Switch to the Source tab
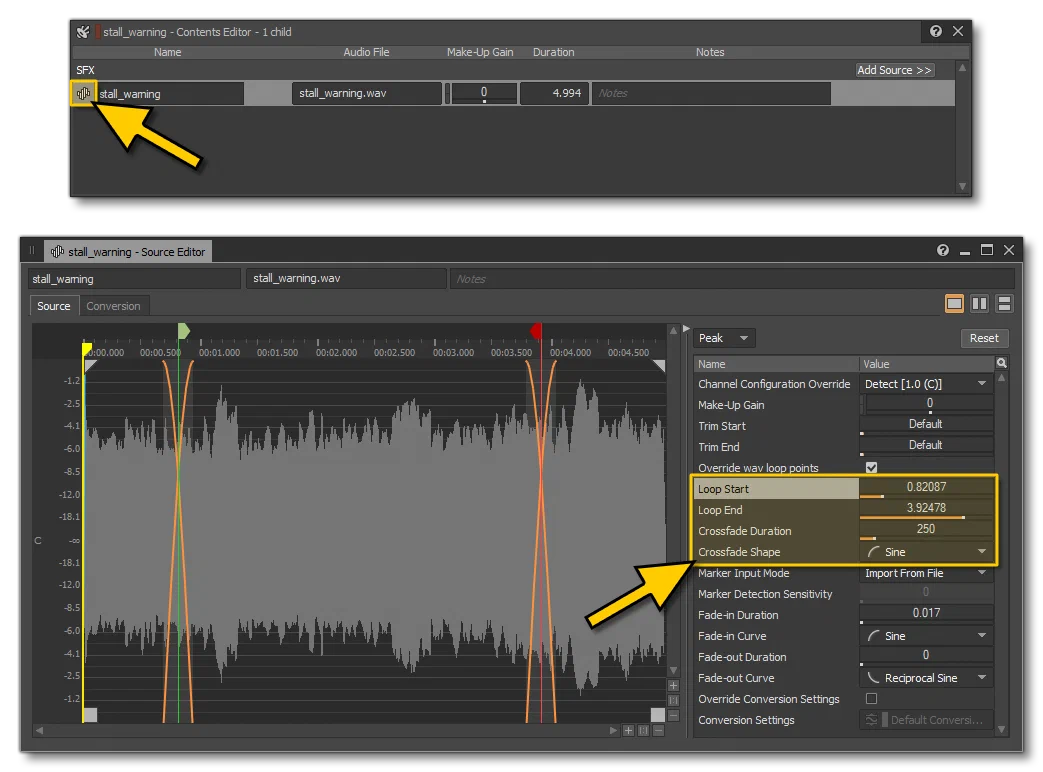 53,306
